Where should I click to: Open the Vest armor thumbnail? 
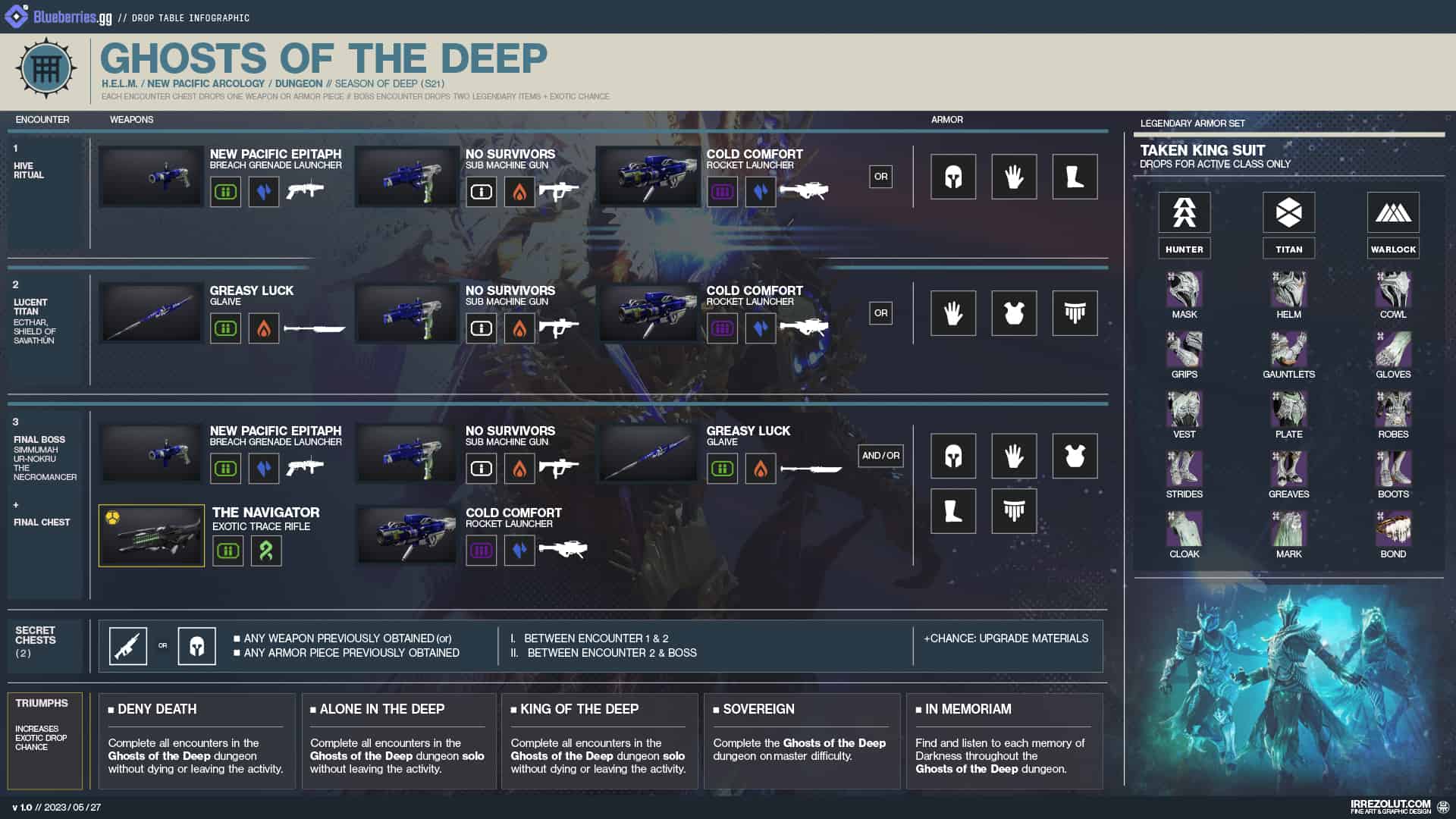coord(1184,409)
